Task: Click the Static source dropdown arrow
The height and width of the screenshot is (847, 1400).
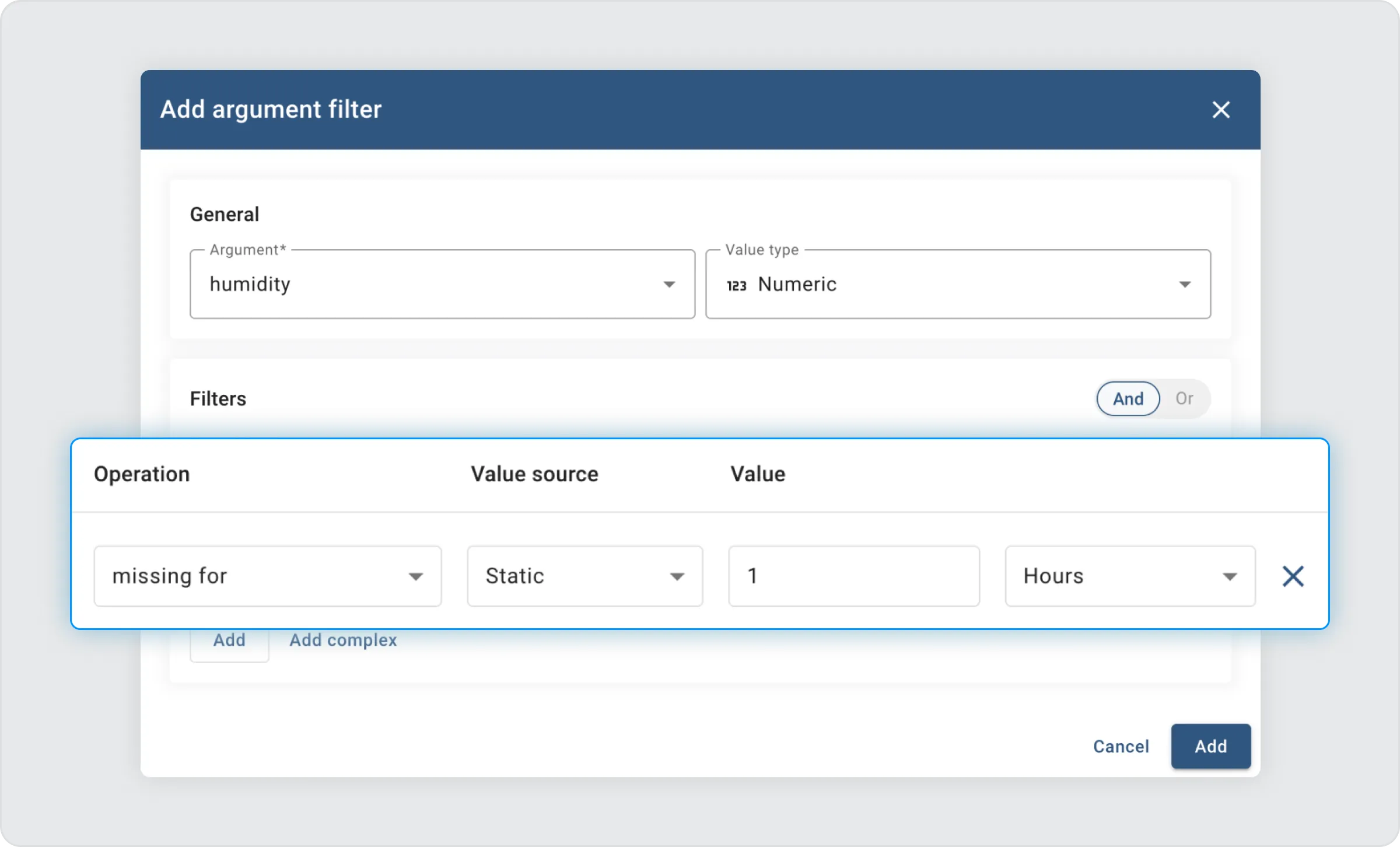Action: tap(677, 577)
